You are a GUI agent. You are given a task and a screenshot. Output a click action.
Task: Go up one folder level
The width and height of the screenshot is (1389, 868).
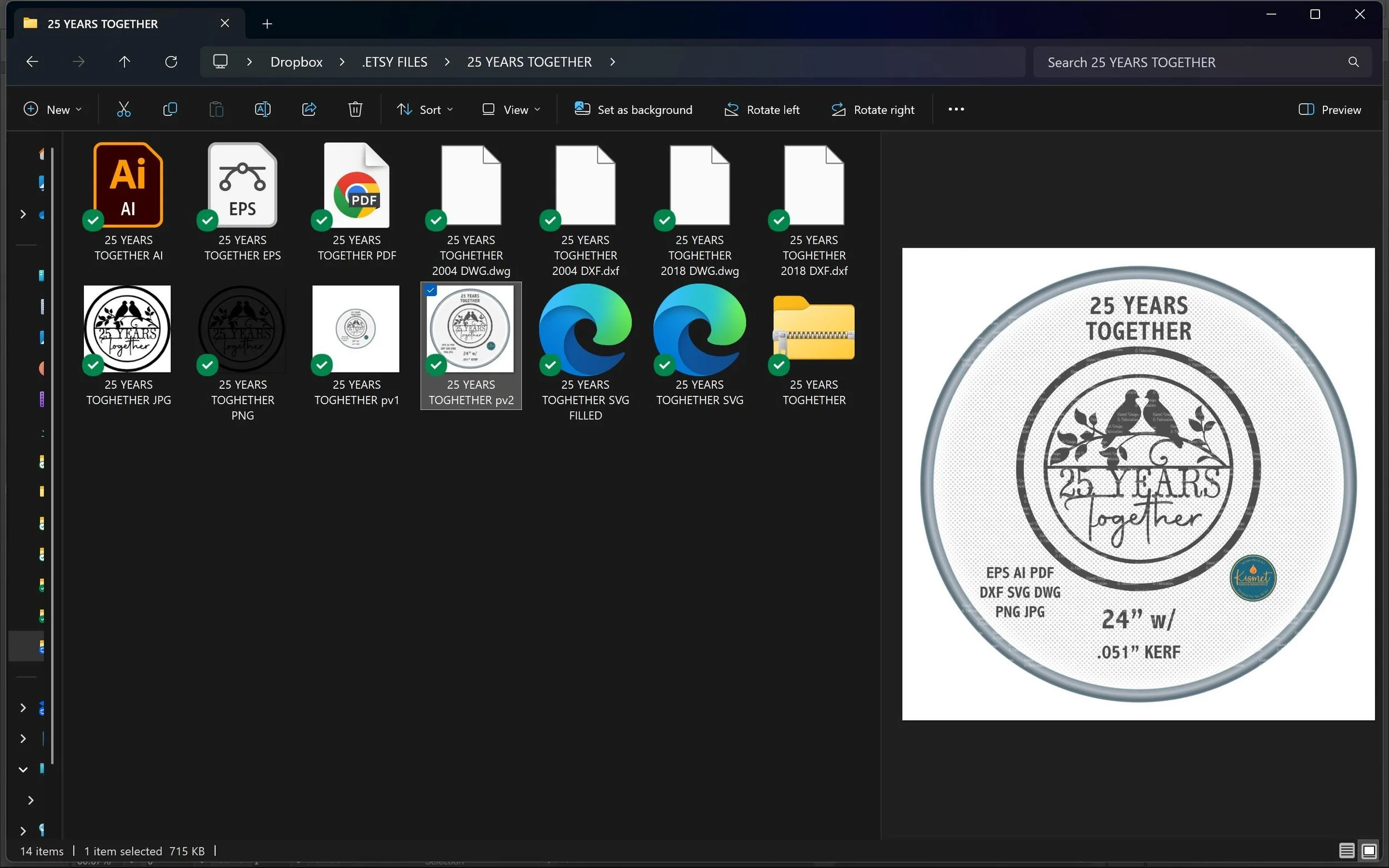click(x=124, y=62)
